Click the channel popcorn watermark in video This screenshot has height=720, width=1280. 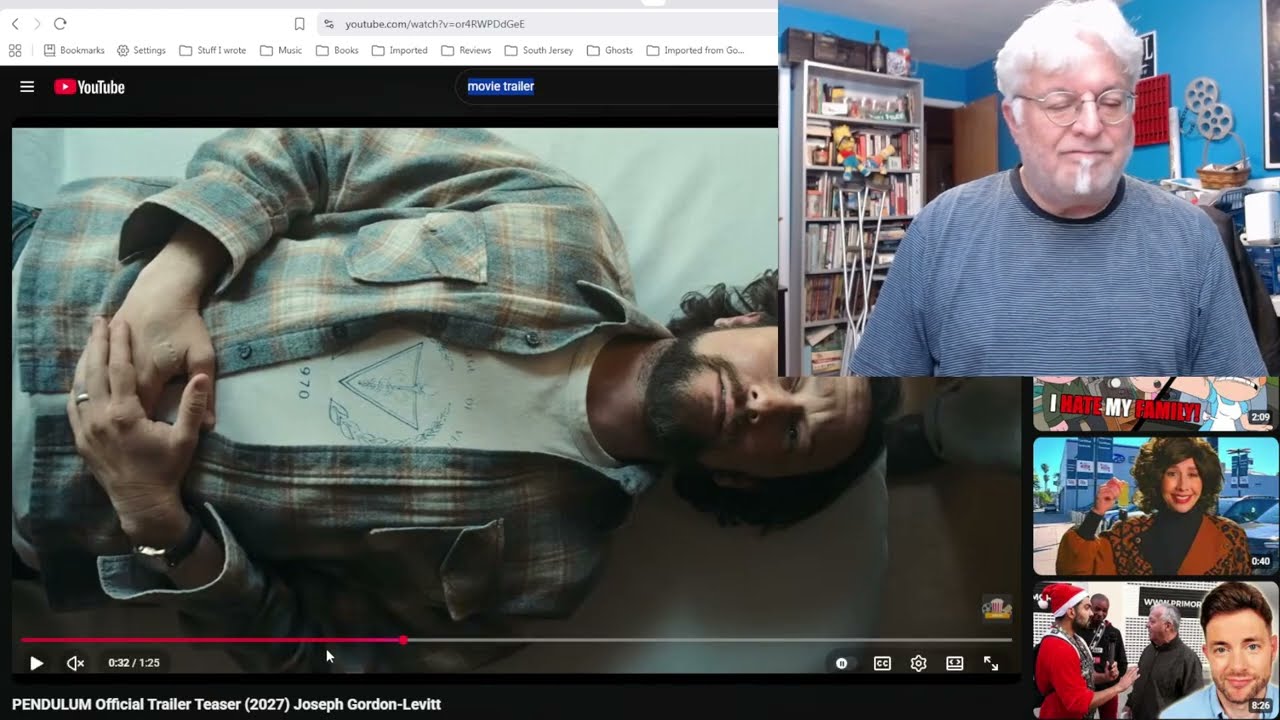(997, 607)
